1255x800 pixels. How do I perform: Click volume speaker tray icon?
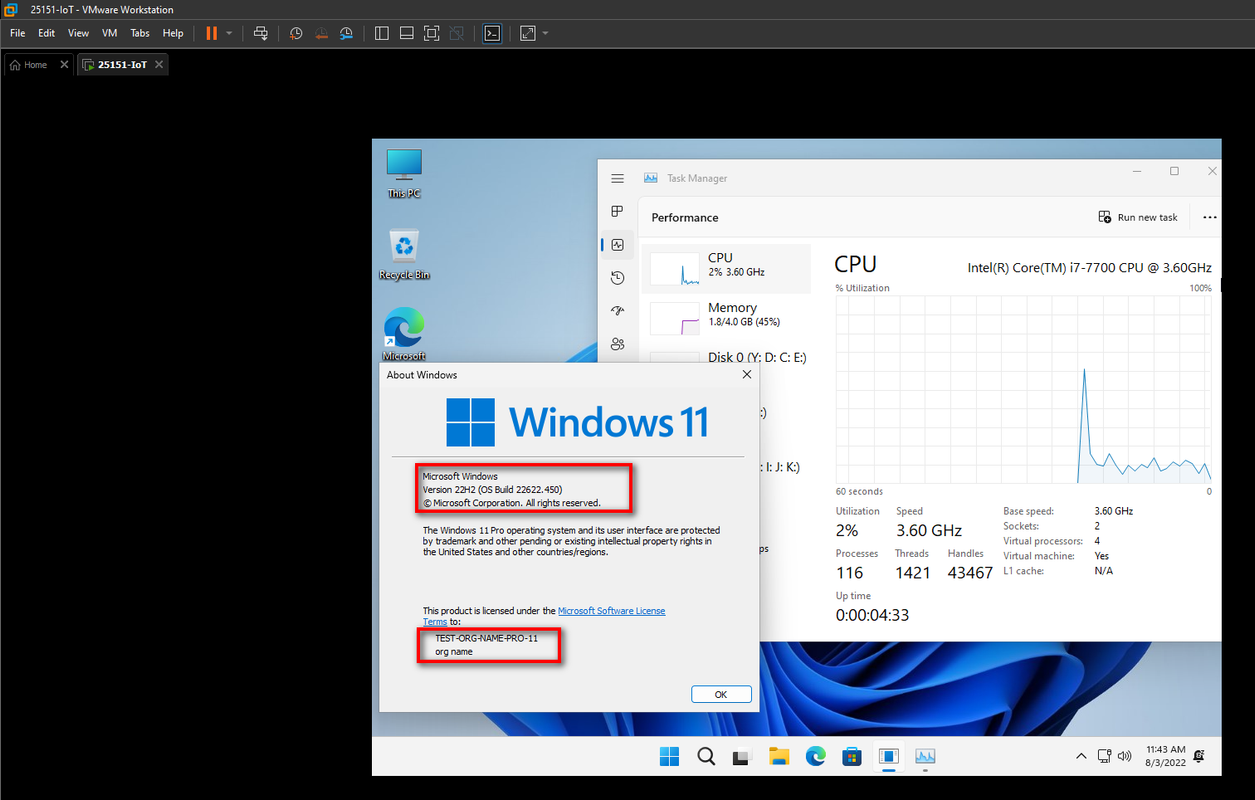point(1126,756)
